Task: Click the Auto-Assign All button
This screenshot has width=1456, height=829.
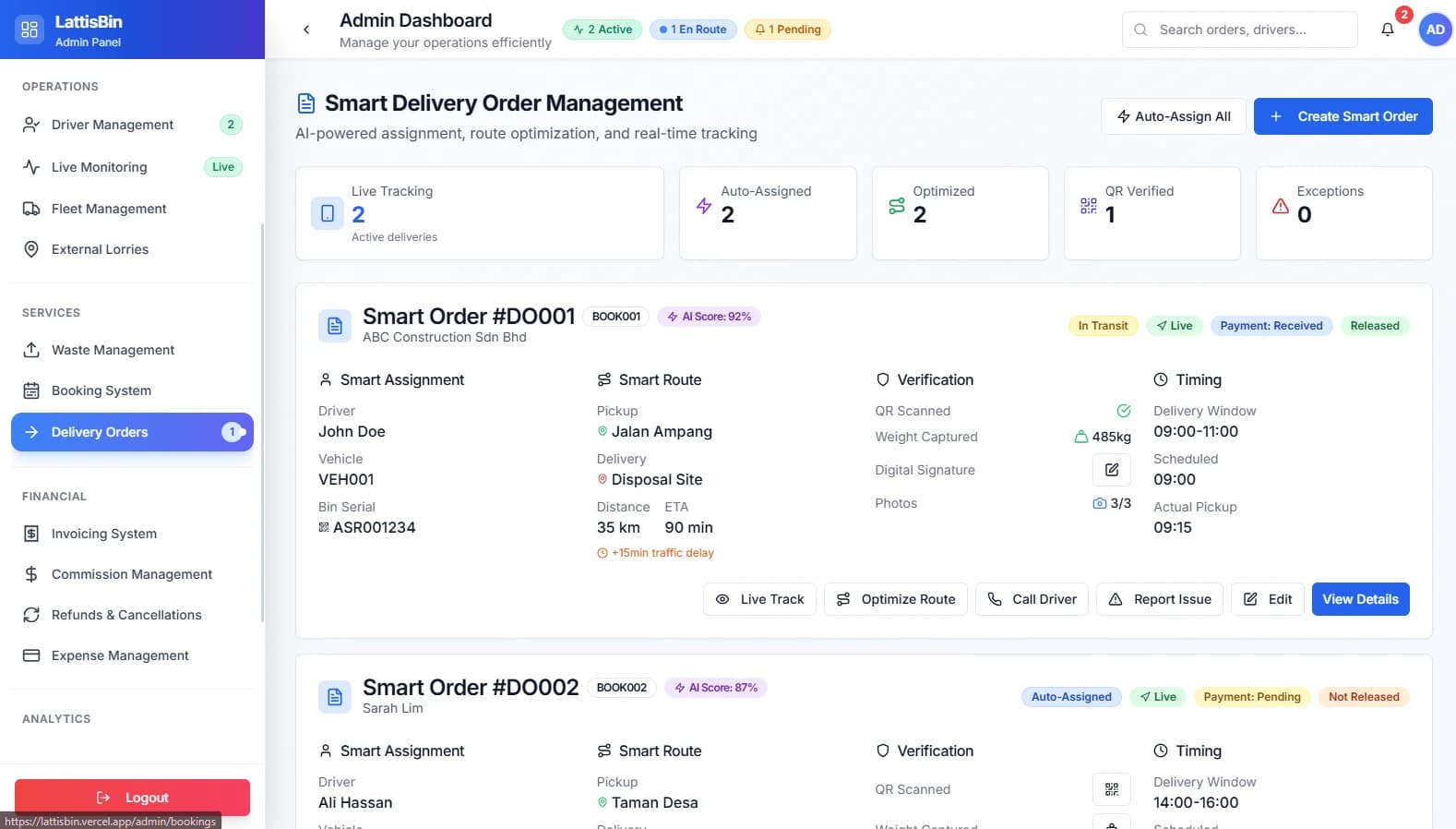Action: coord(1173,116)
